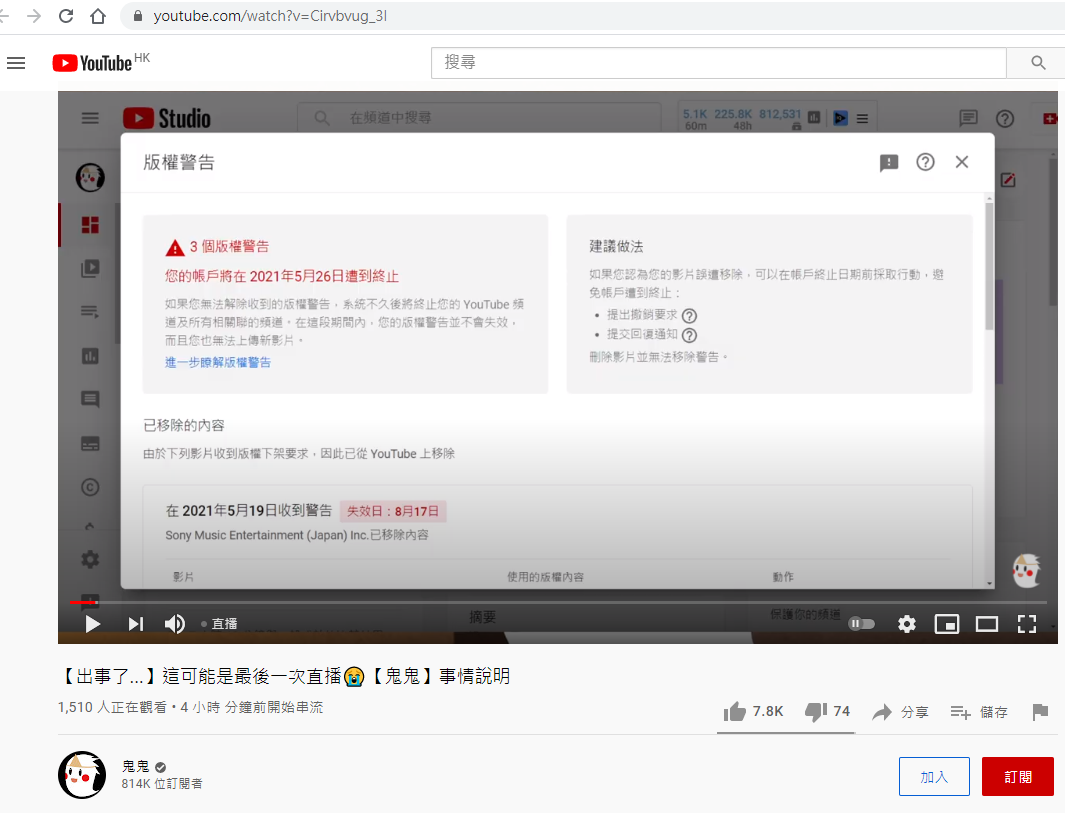Click the 加入 join membership button
Viewport: 1065px width, 813px height.
934,776
